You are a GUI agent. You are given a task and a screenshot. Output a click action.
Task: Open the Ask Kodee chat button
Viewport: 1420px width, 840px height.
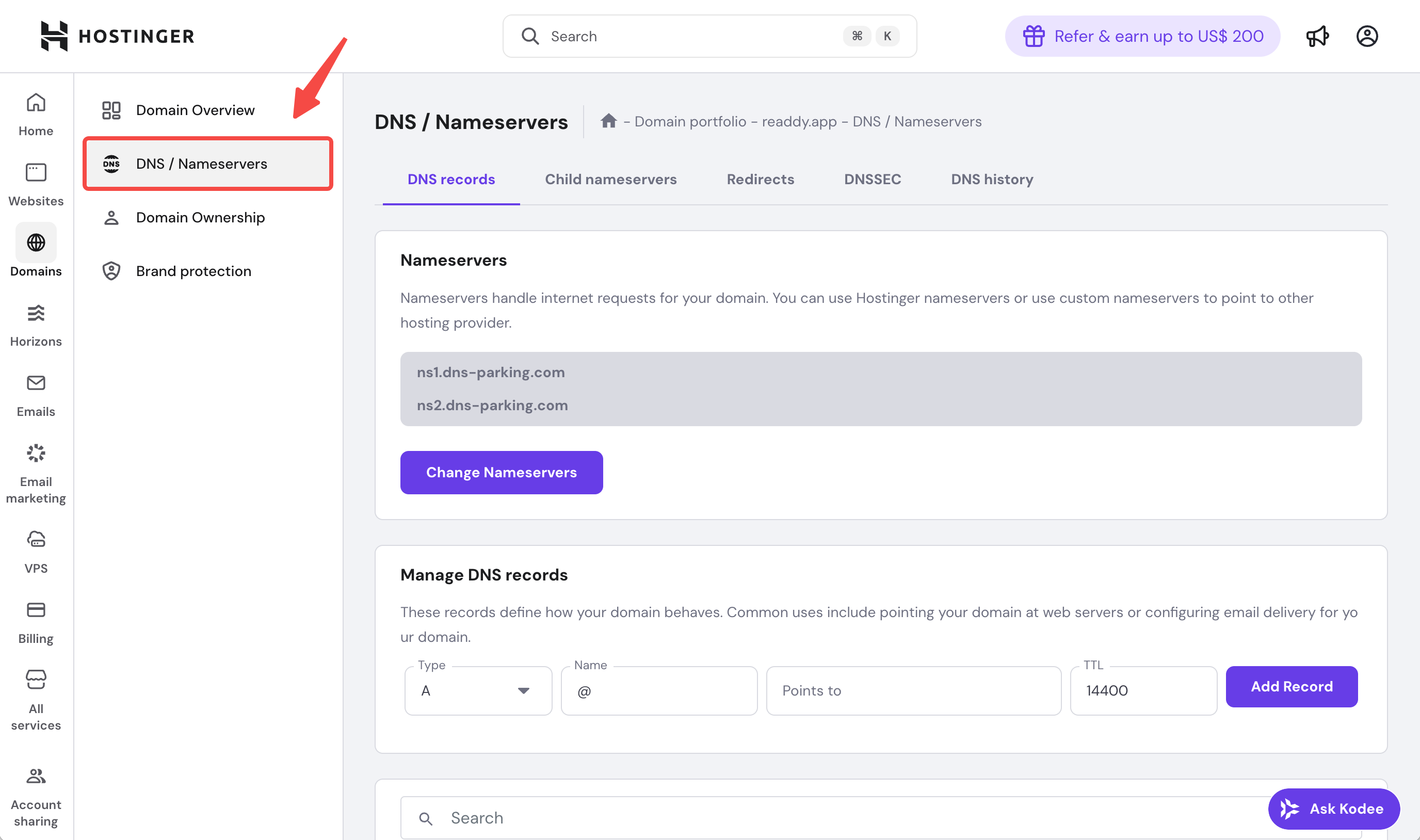coord(1333,809)
